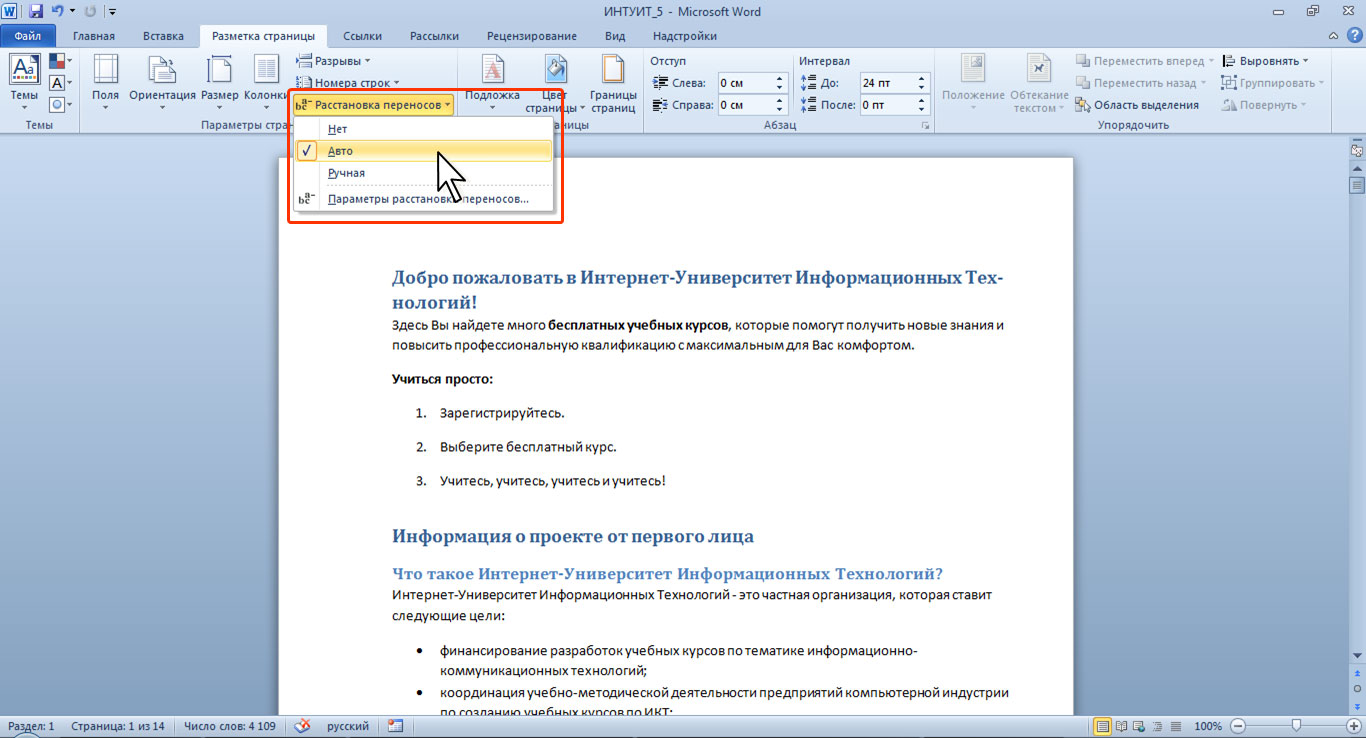Open Область выделения selection pane
Image resolution: width=1366 pixels, height=738 pixels.
(x=1137, y=105)
